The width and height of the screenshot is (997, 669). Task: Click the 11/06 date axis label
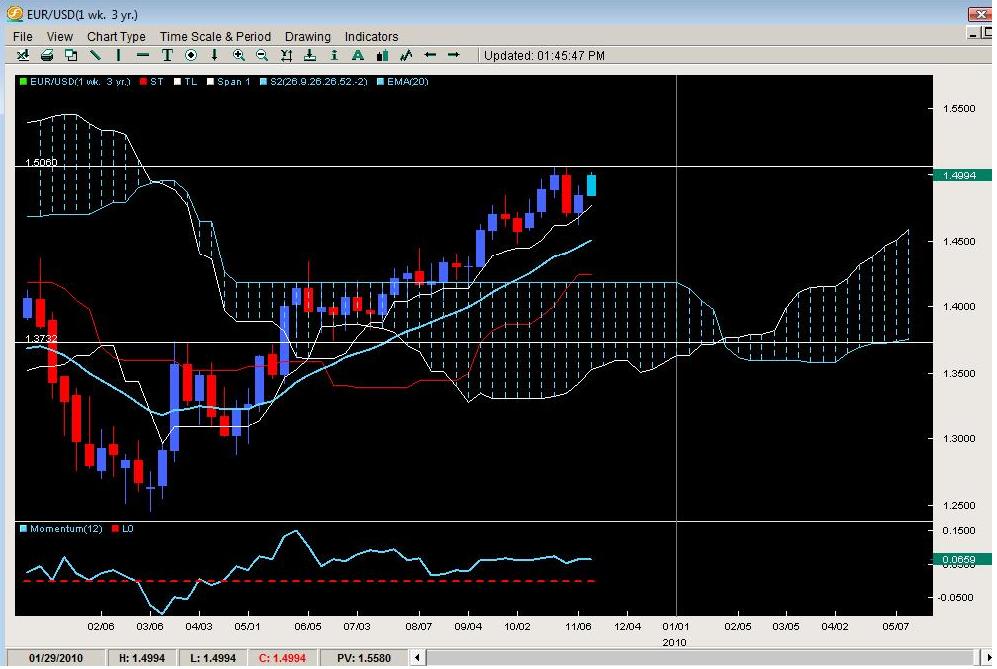pos(578,626)
